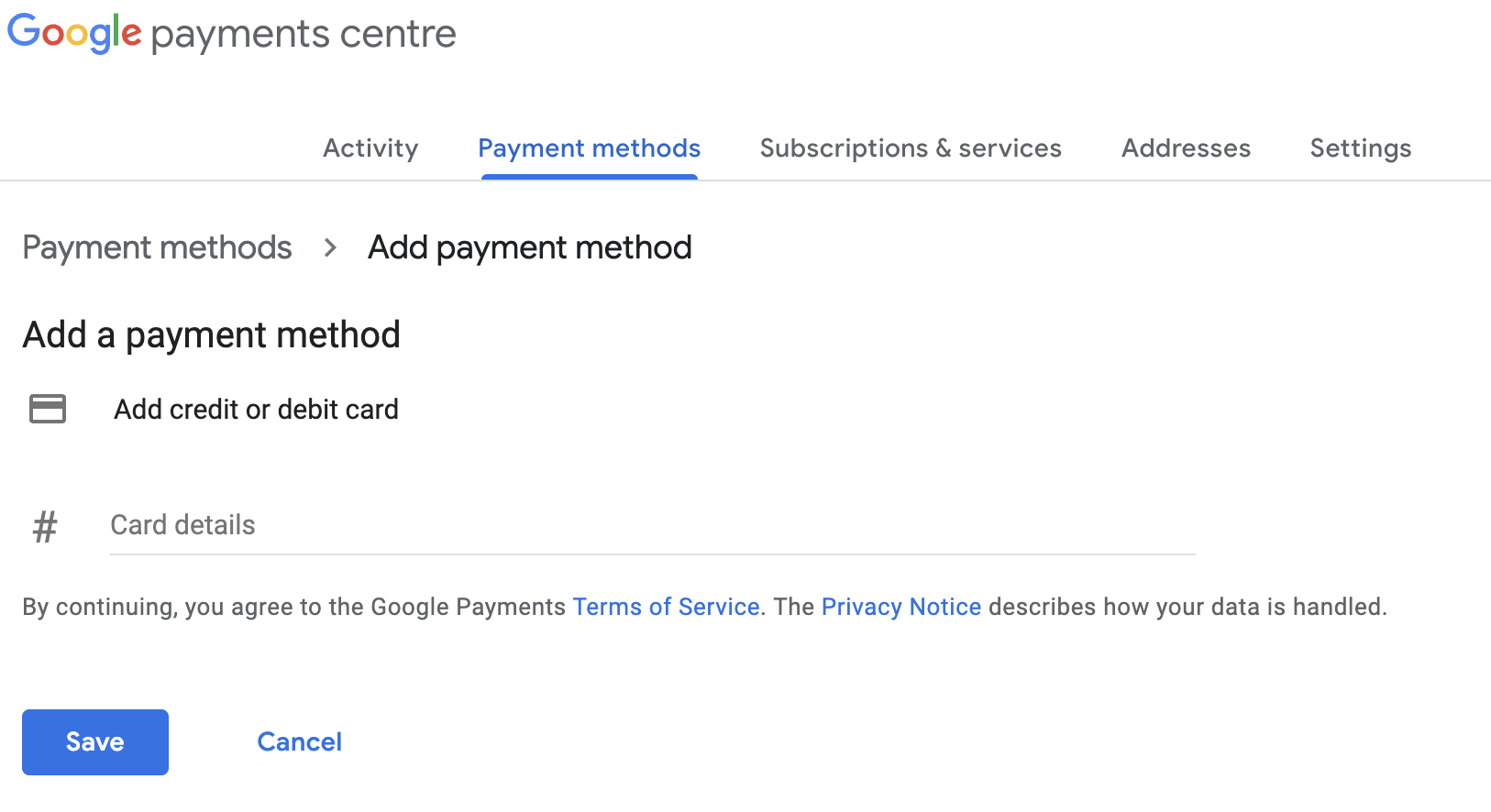Click the Add a payment method heading
Viewport: 1491px width, 812px height.
tap(212, 335)
